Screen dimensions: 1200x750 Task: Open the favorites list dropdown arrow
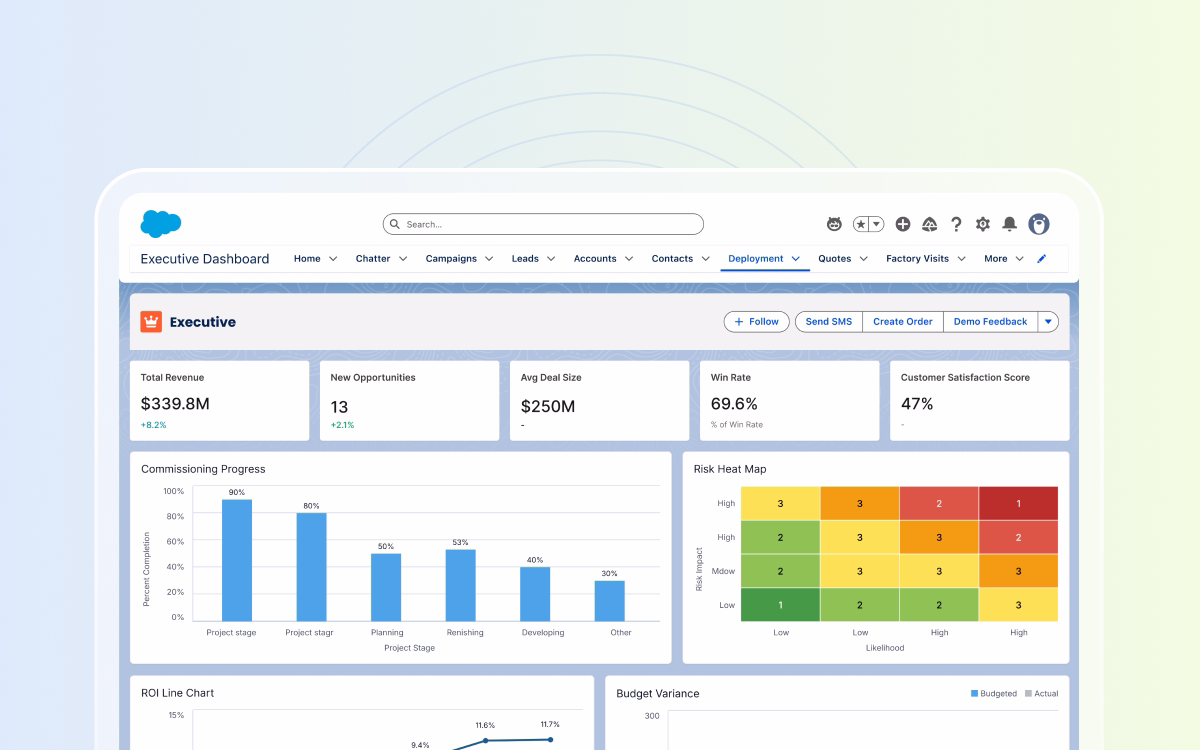coord(877,224)
